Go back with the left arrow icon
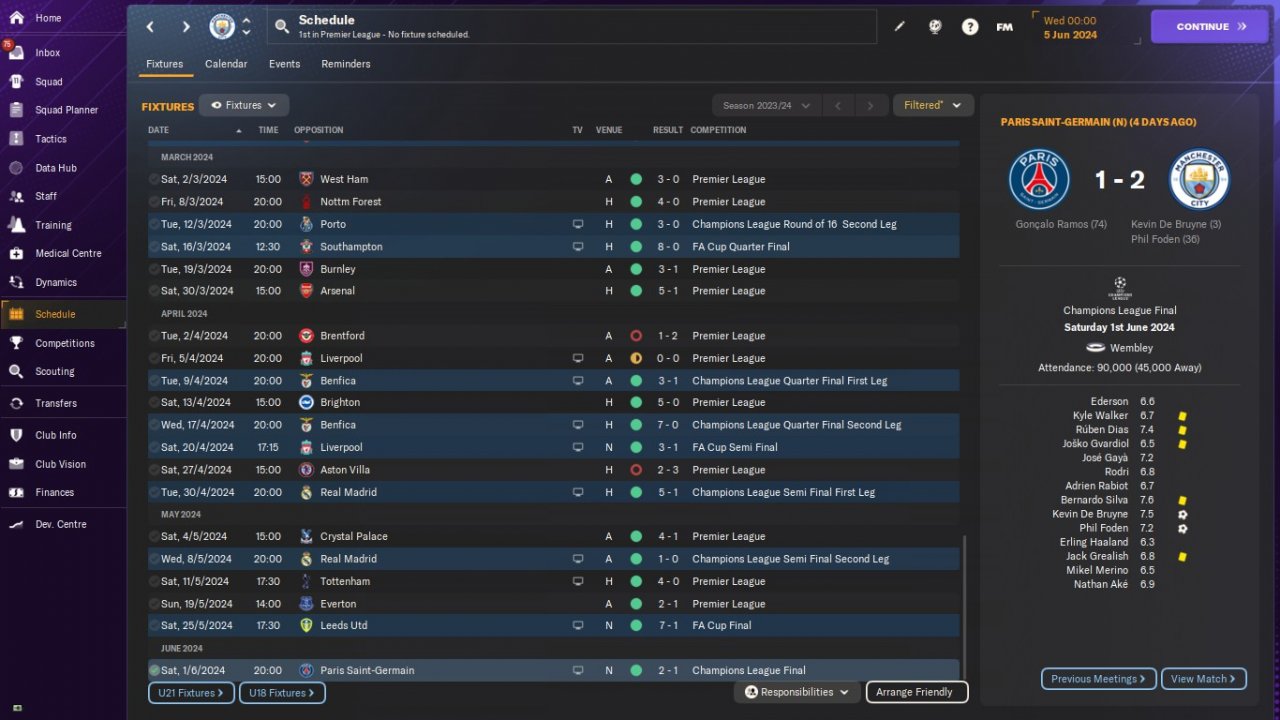Image resolution: width=1280 pixels, height=720 pixels. coord(150,27)
